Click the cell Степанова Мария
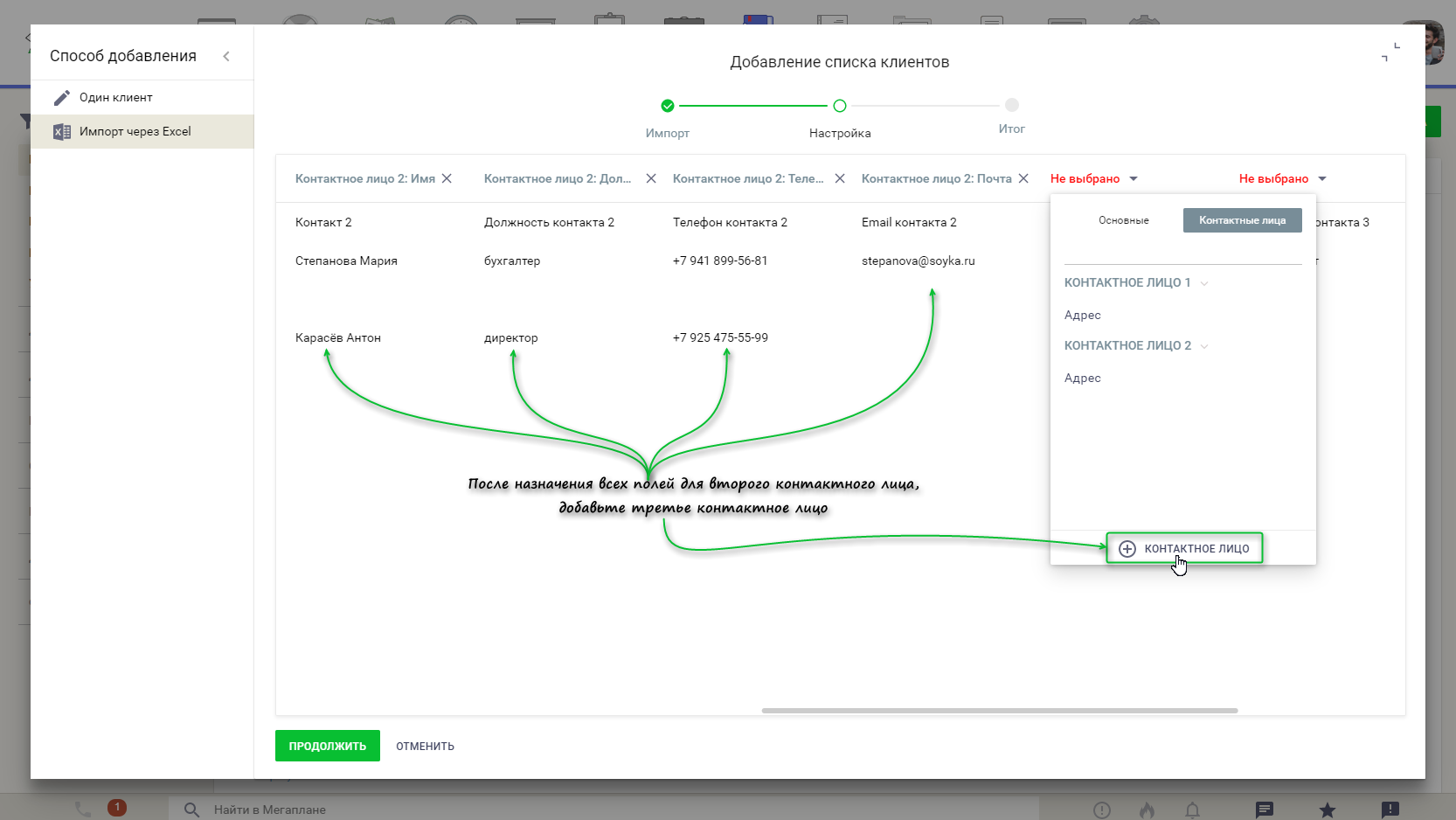 [x=346, y=261]
